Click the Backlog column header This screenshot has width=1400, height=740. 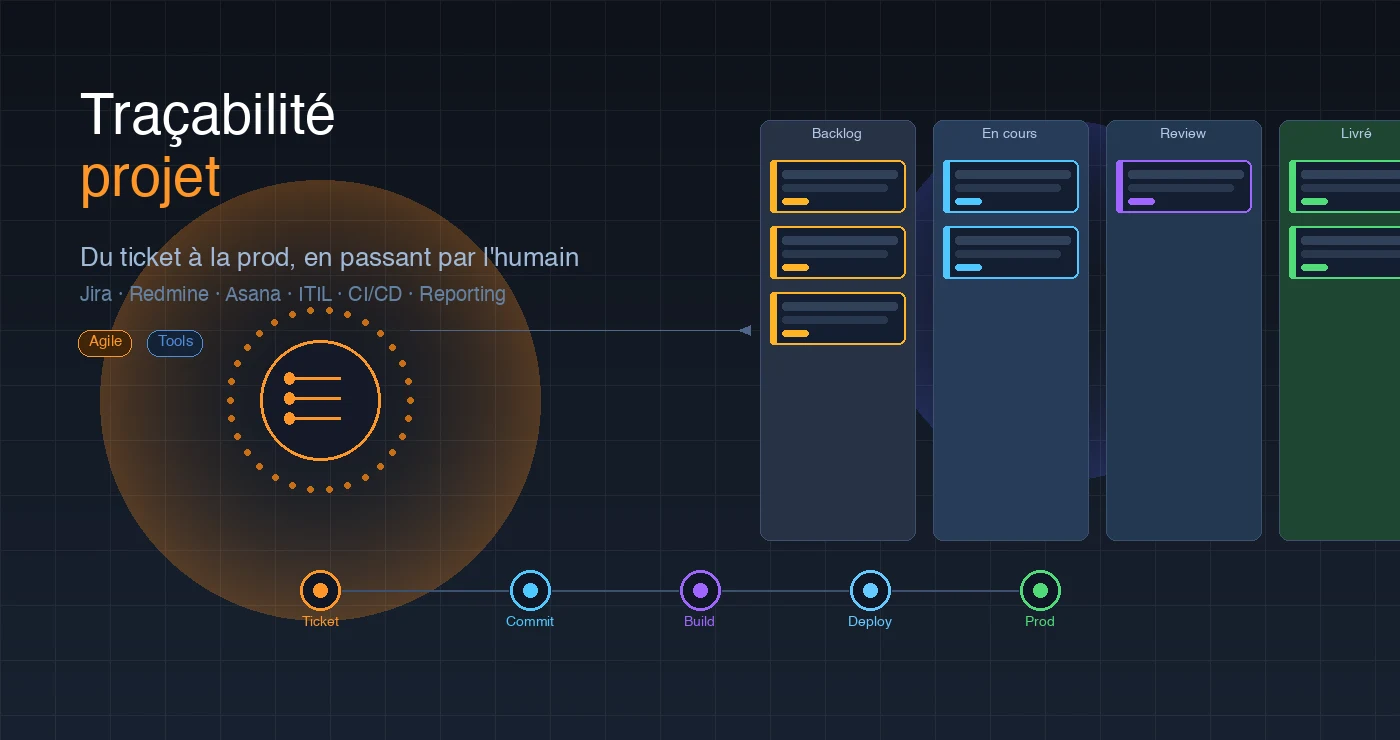837,133
